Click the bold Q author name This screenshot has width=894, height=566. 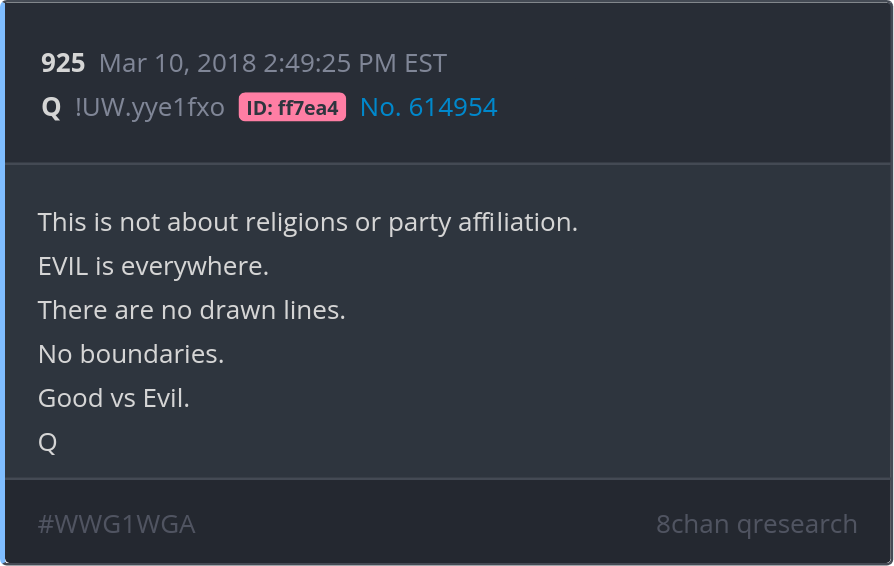51,107
